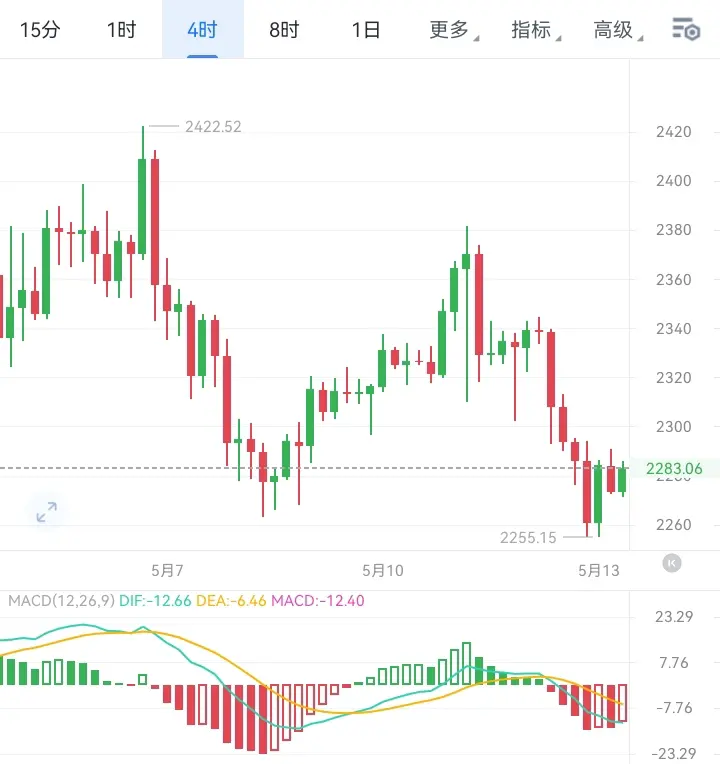Screen dimensions: 720x764
Task: Select the tall green candle at the 2422.52 high
Action: (x=142, y=192)
